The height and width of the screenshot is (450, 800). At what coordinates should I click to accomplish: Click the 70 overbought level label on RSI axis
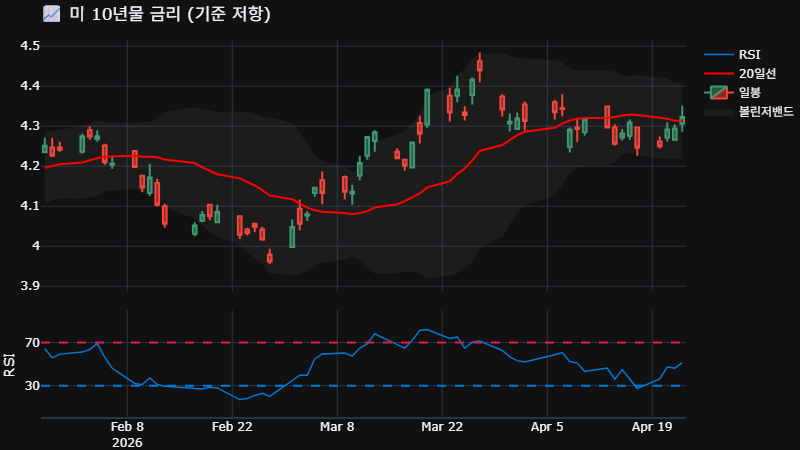(32, 343)
